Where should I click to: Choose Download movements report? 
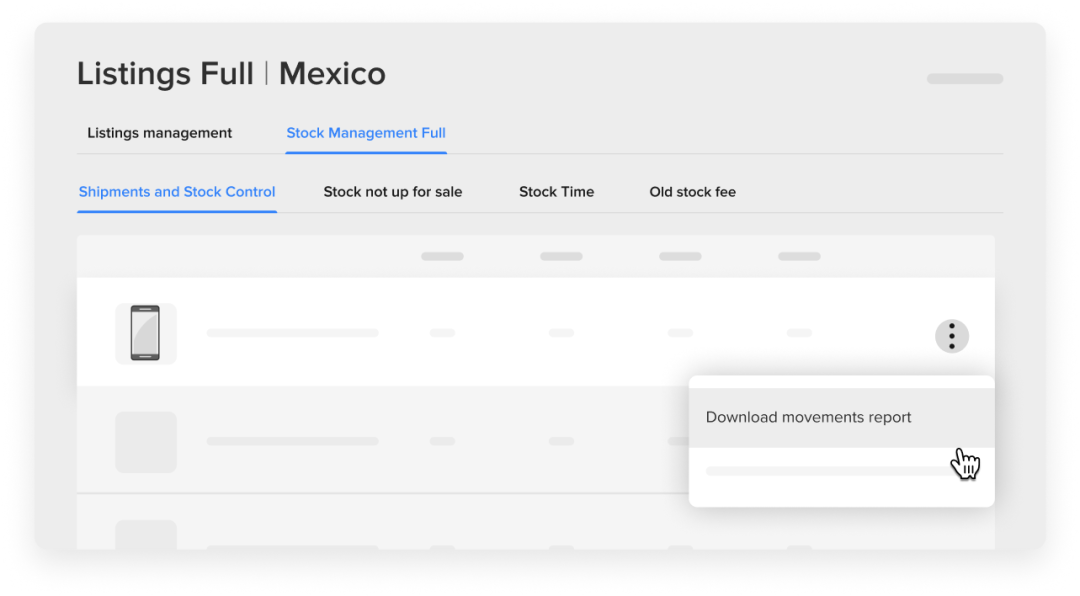click(841, 418)
